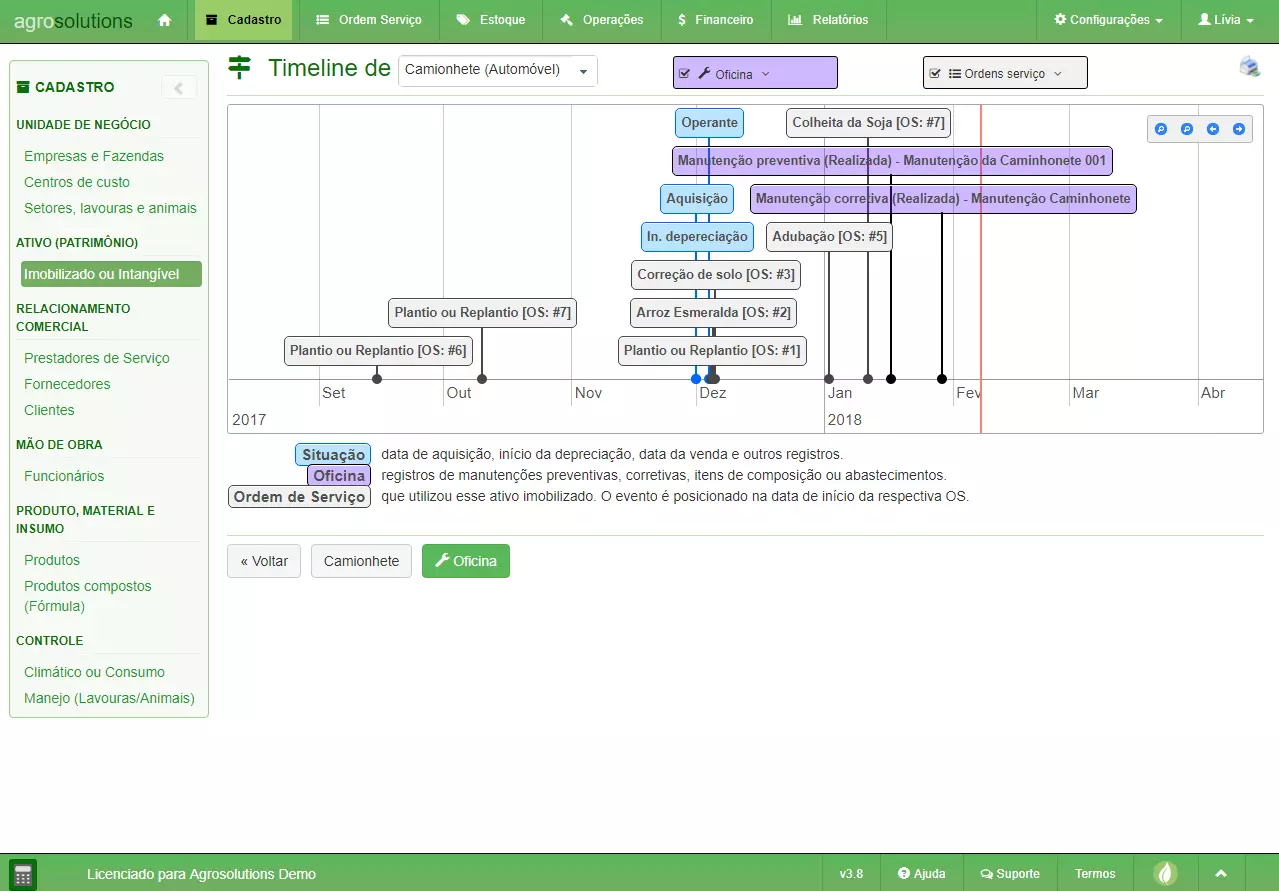
Task: Open the Lívia user menu
Action: coord(1225,20)
